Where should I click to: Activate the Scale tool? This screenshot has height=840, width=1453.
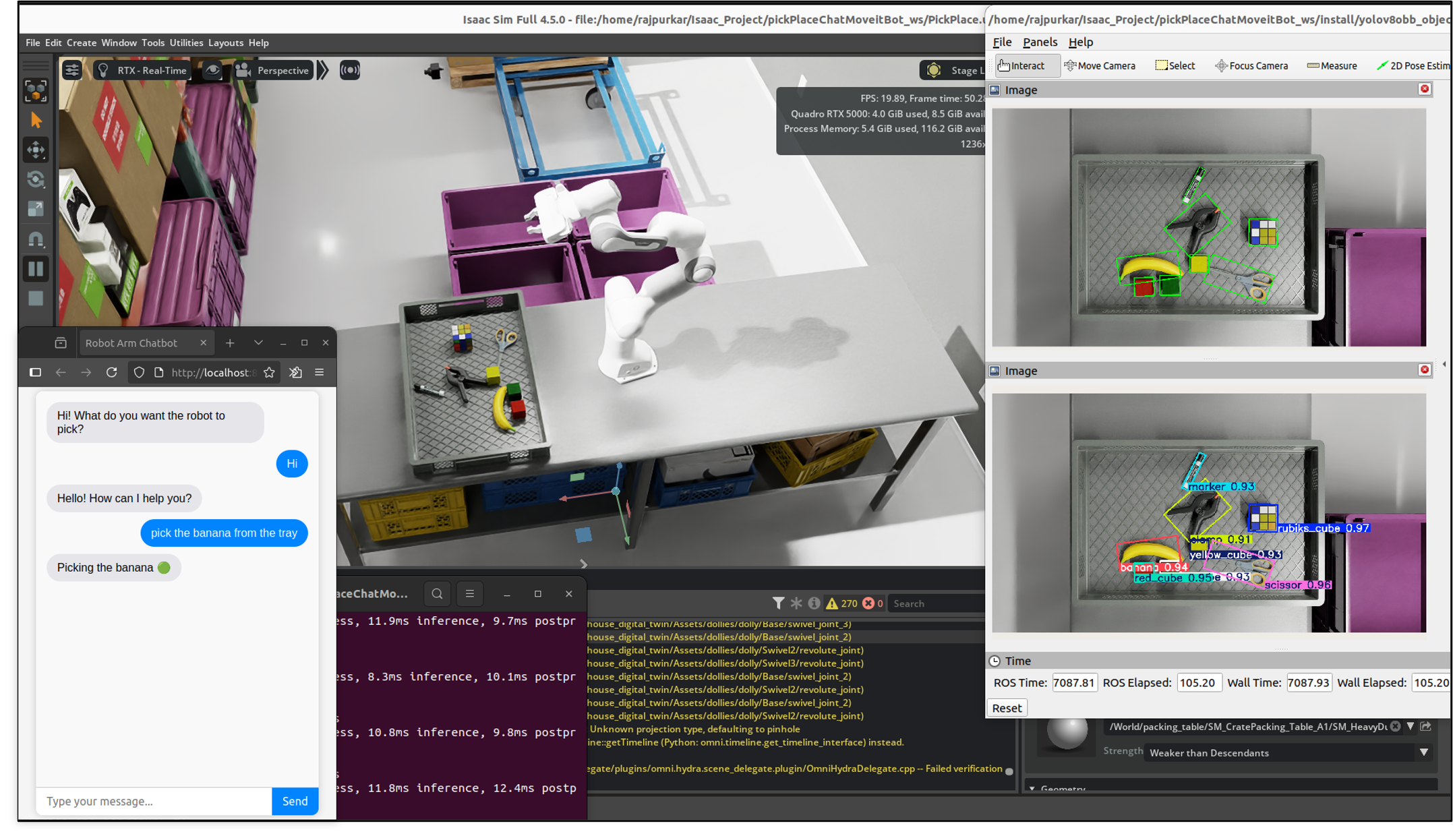click(36, 209)
